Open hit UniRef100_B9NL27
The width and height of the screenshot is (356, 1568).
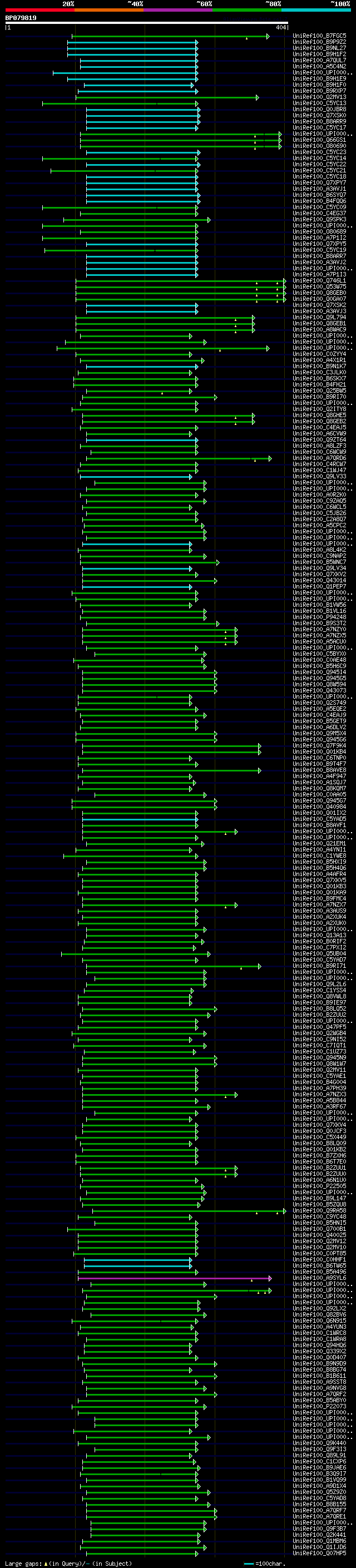319,48
